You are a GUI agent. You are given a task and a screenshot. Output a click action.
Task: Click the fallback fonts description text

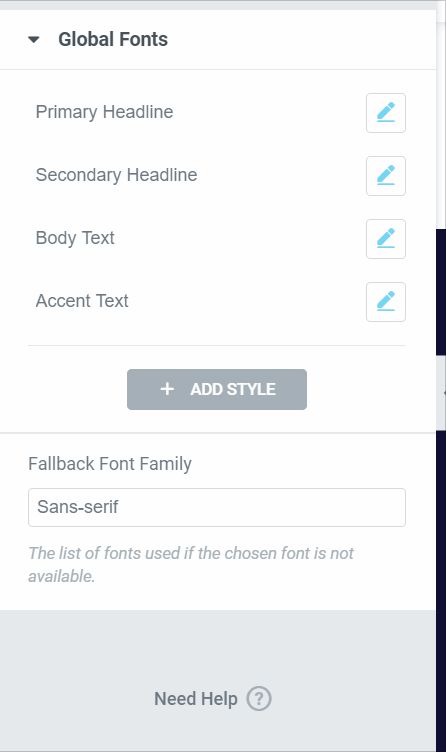[x=191, y=564]
